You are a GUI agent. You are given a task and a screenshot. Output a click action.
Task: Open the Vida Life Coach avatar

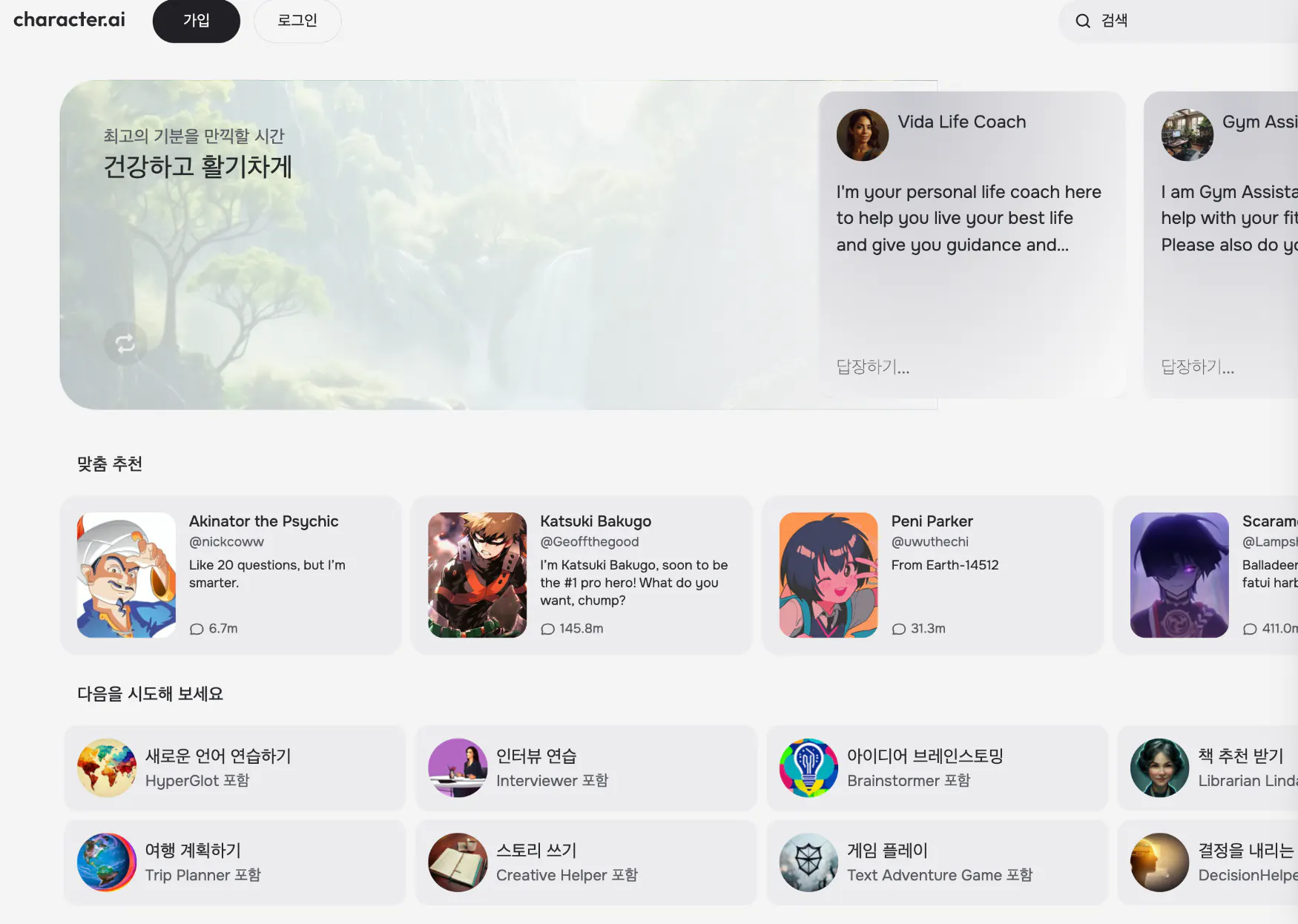862,135
